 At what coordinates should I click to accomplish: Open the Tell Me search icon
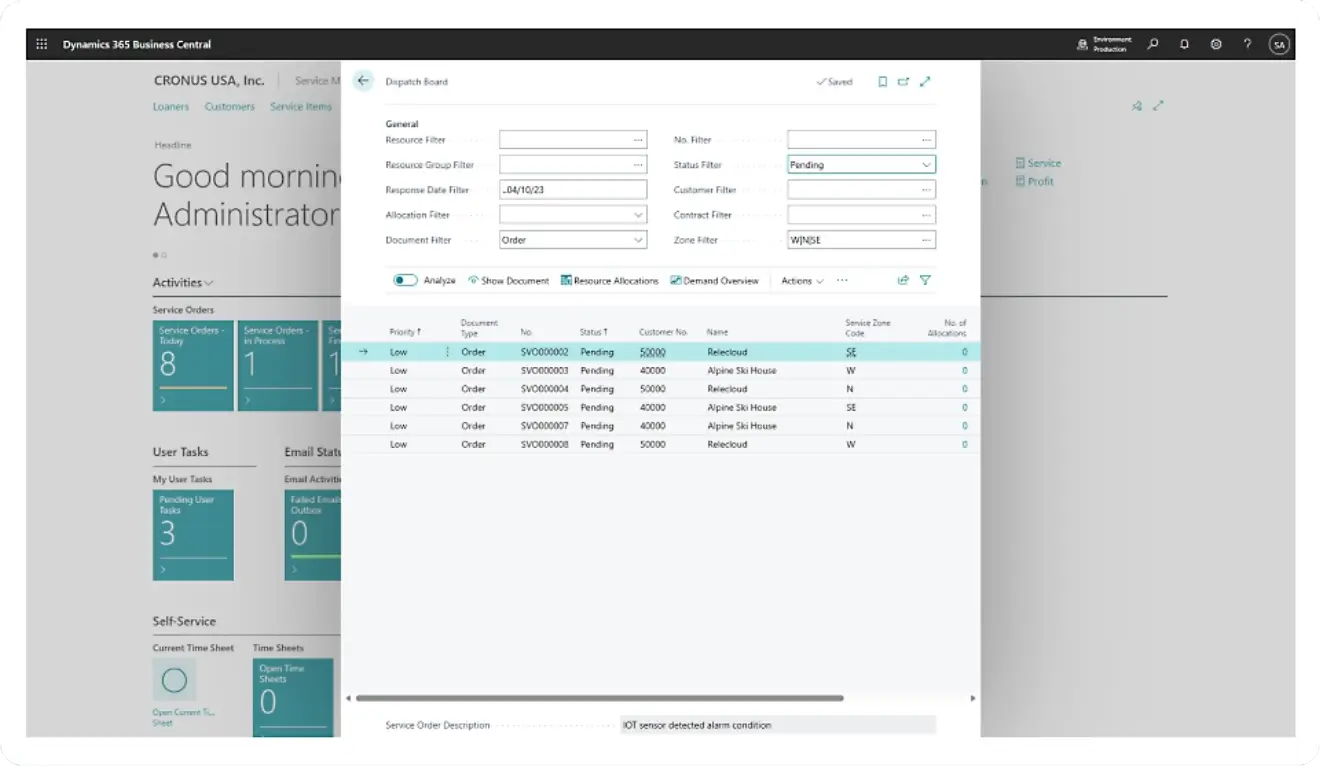point(1152,43)
